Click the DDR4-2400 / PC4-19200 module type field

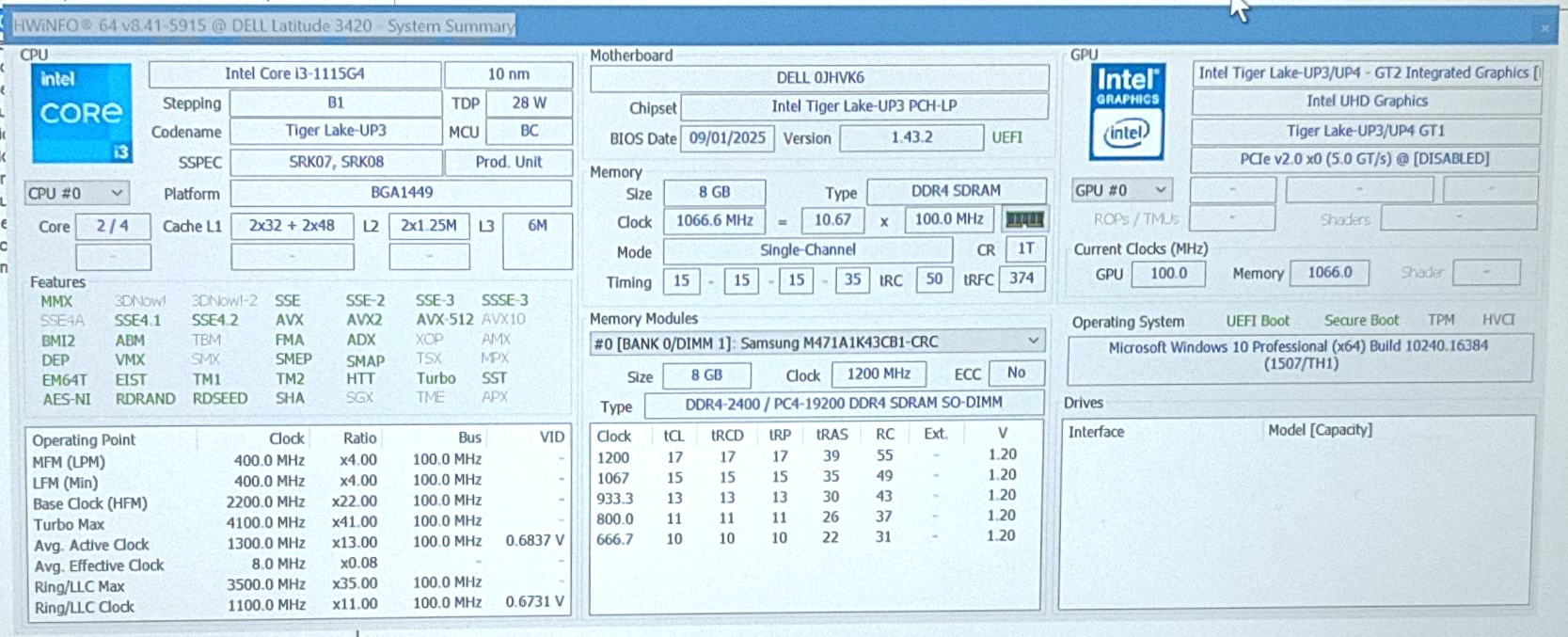(844, 404)
